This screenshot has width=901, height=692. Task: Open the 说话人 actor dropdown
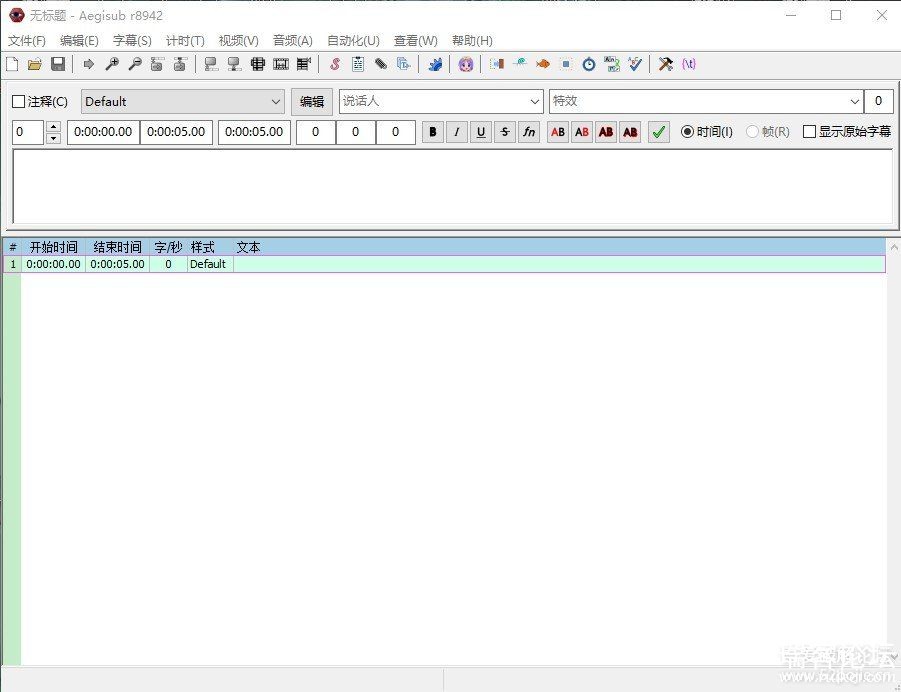coord(534,102)
